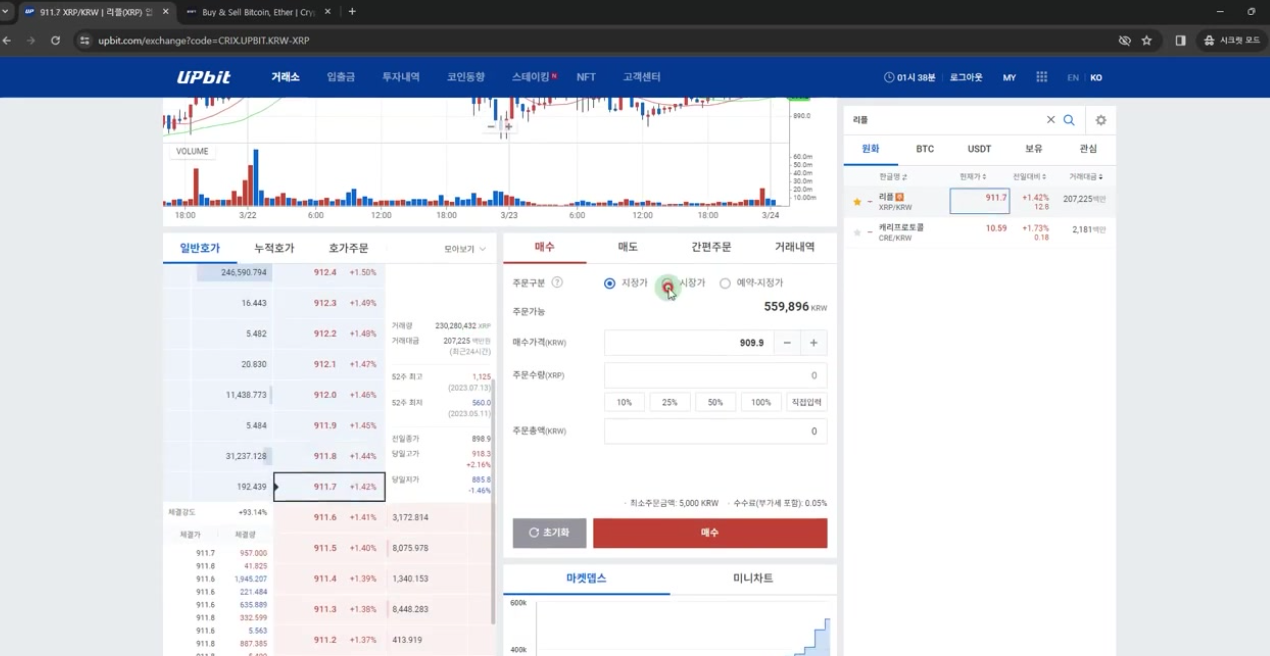The height and width of the screenshot is (656, 1270).
Task: Open the tab search chevron in browser
Action: point(7,11)
